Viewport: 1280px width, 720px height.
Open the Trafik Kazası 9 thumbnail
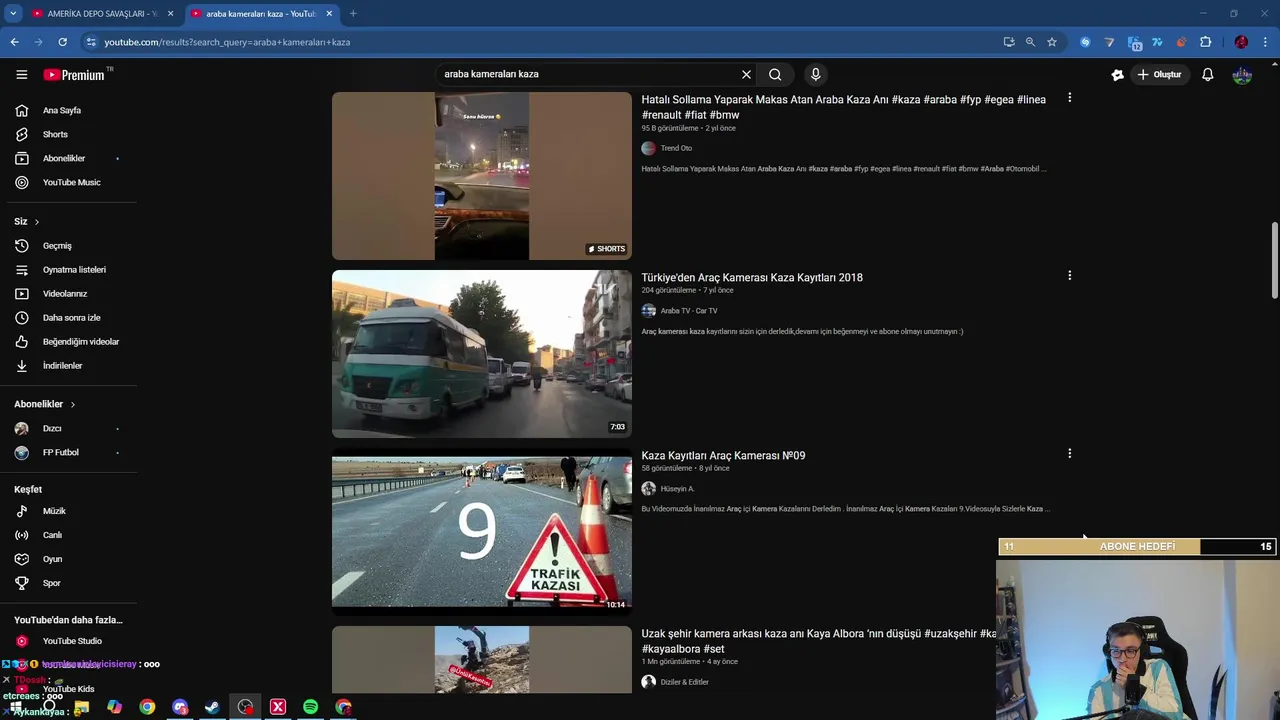click(x=481, y=532)
